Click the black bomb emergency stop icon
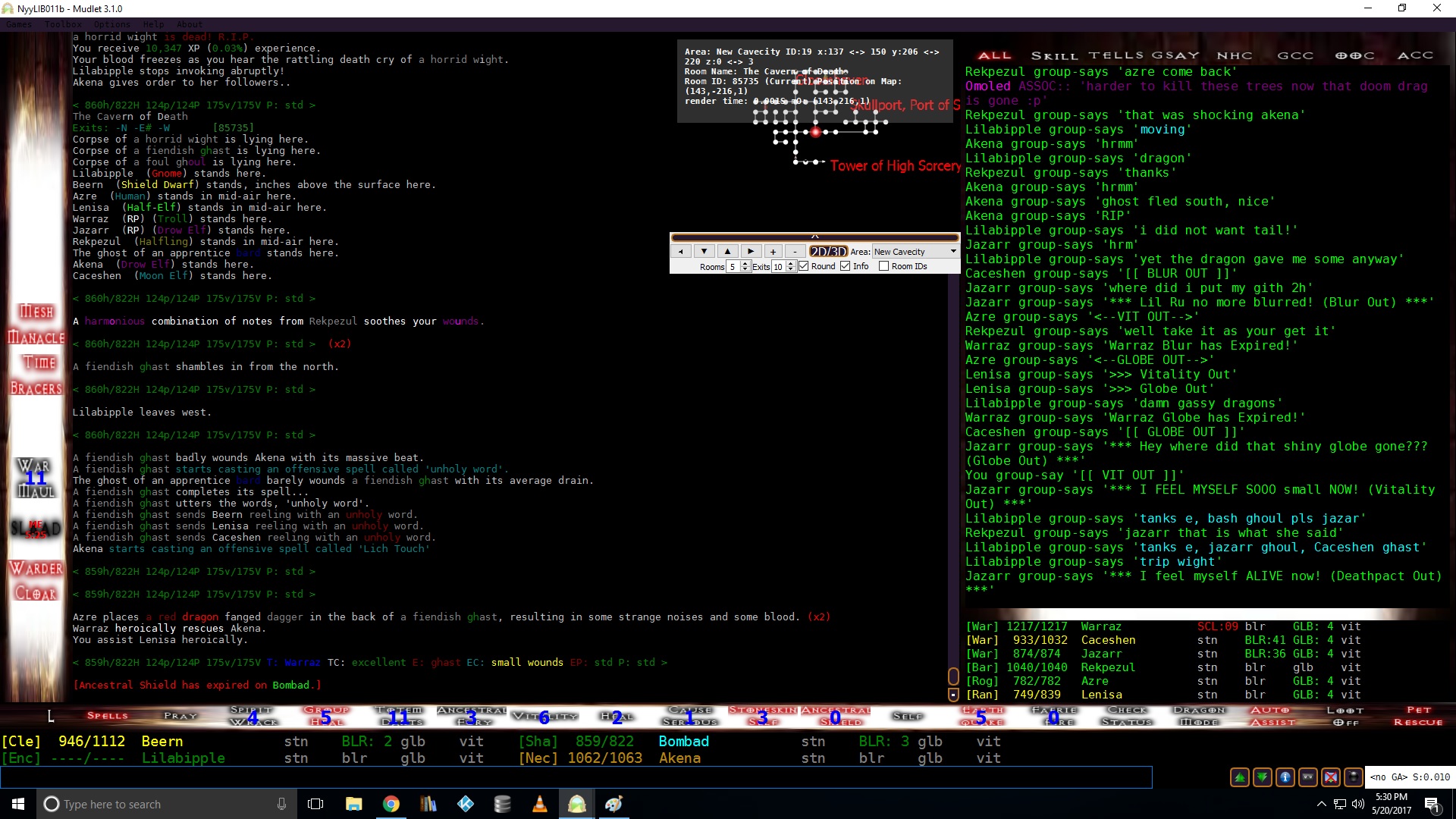Screen dimensions: 1456x819 [x=1354, y=777]
